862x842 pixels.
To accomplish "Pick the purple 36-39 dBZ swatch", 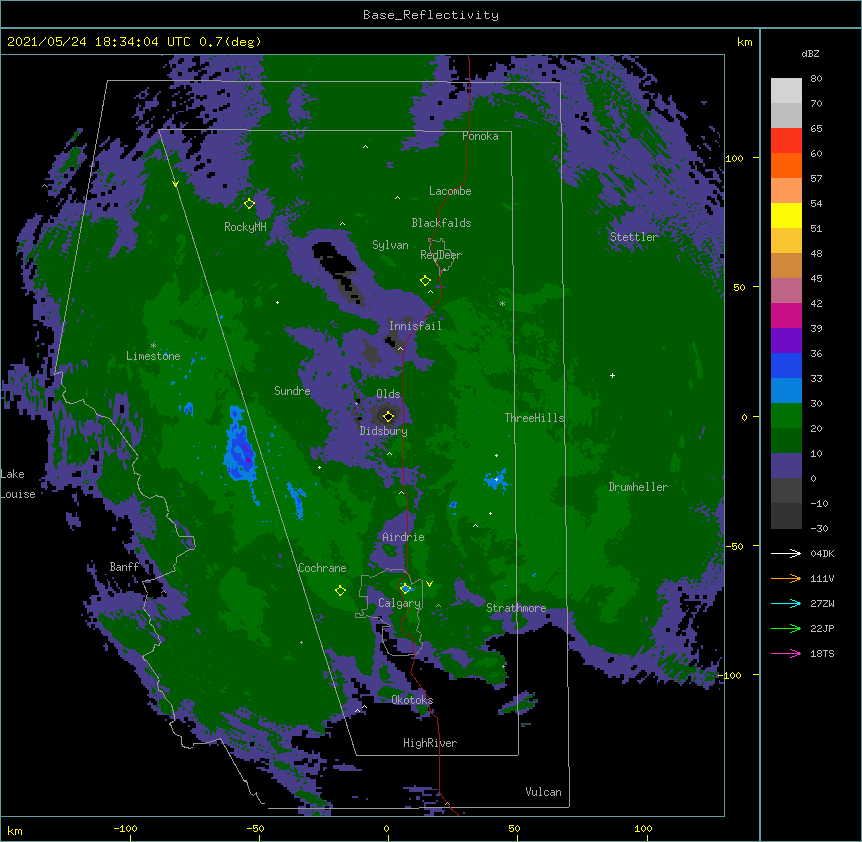I will coord(786,341).
